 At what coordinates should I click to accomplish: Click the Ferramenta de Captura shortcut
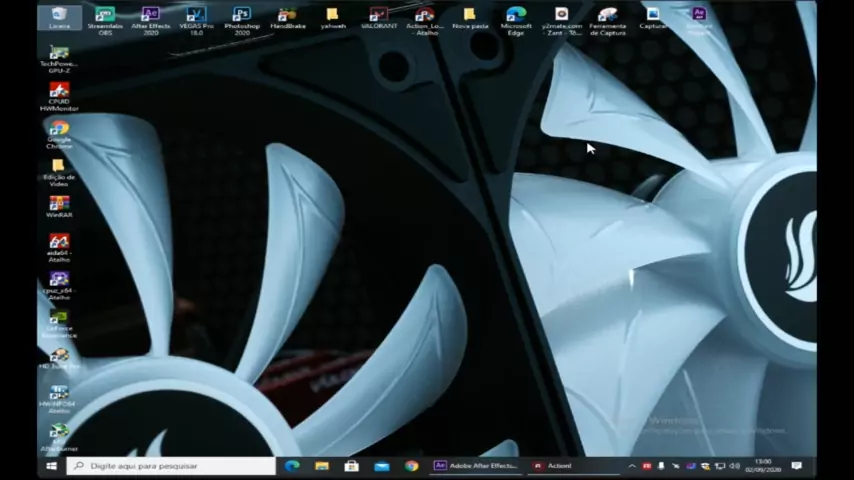[607, 17]
